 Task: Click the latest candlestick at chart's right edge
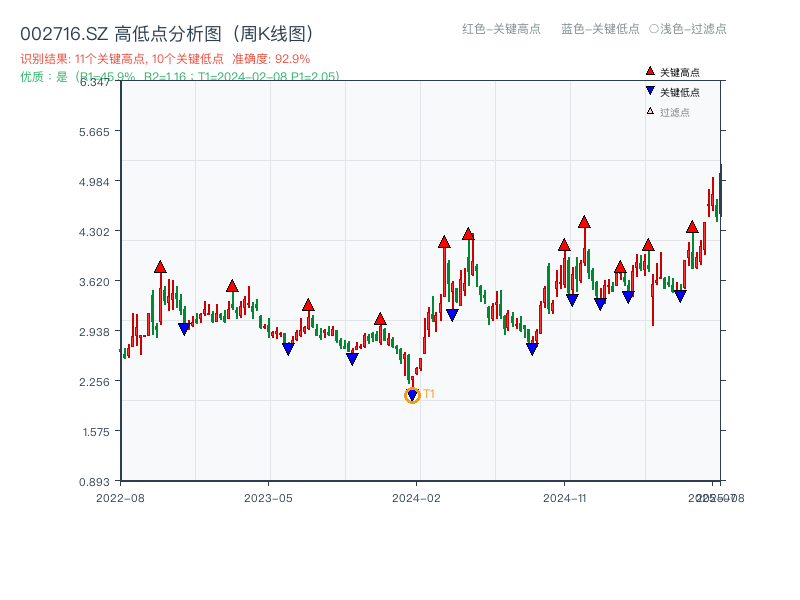coord(721,191)
